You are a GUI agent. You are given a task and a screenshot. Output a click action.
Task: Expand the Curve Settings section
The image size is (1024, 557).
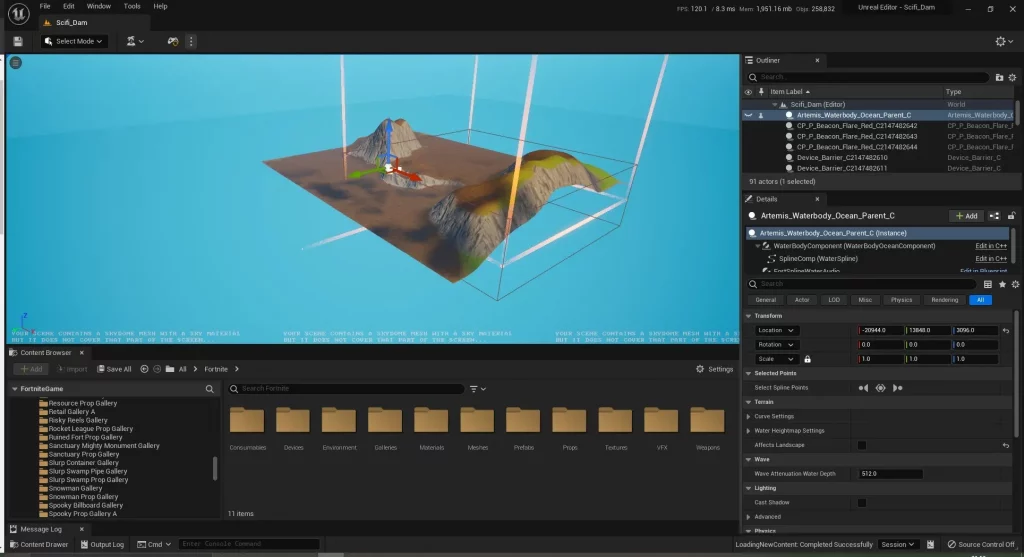click(x=750, y=416)
